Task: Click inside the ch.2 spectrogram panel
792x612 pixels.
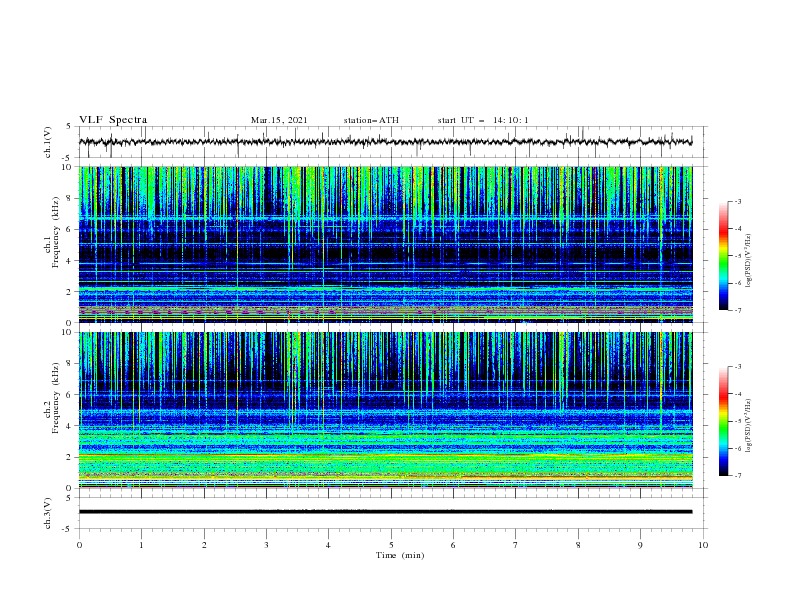Action: click(385, 410)
